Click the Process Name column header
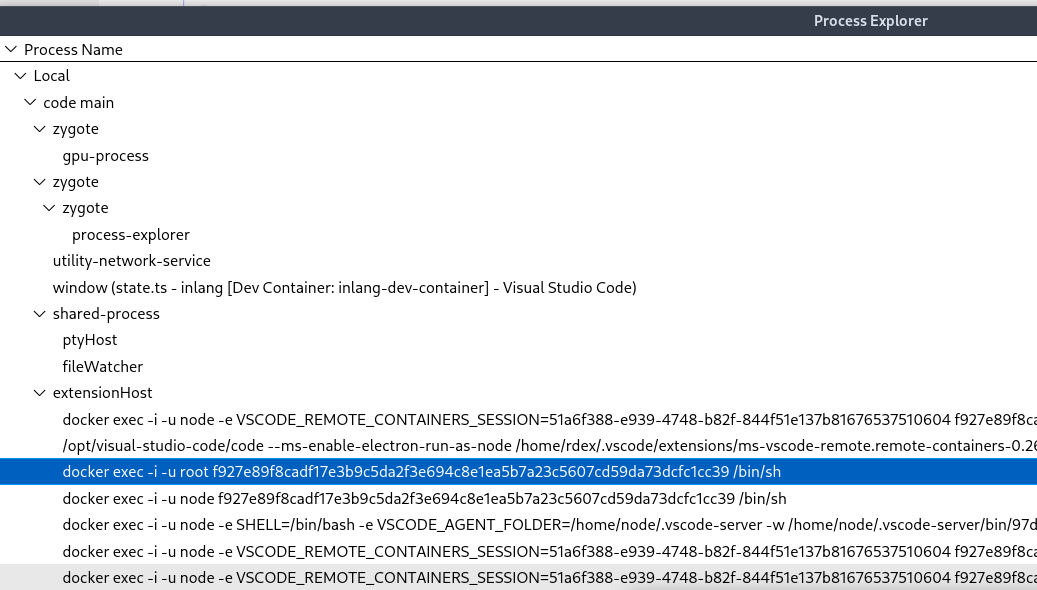Image resolution: width=1037 pixels, height=590 pixels. [x=70, y=49]
